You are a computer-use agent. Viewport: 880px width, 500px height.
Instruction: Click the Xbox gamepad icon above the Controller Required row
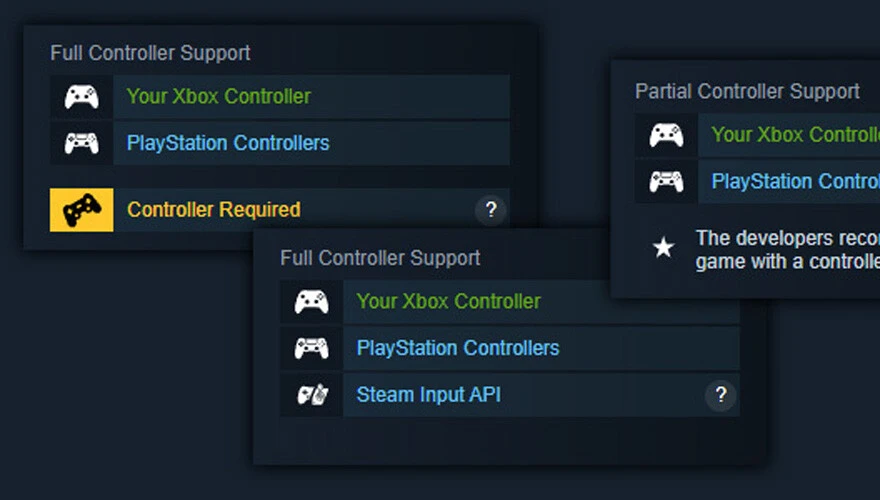pos(82,97)
